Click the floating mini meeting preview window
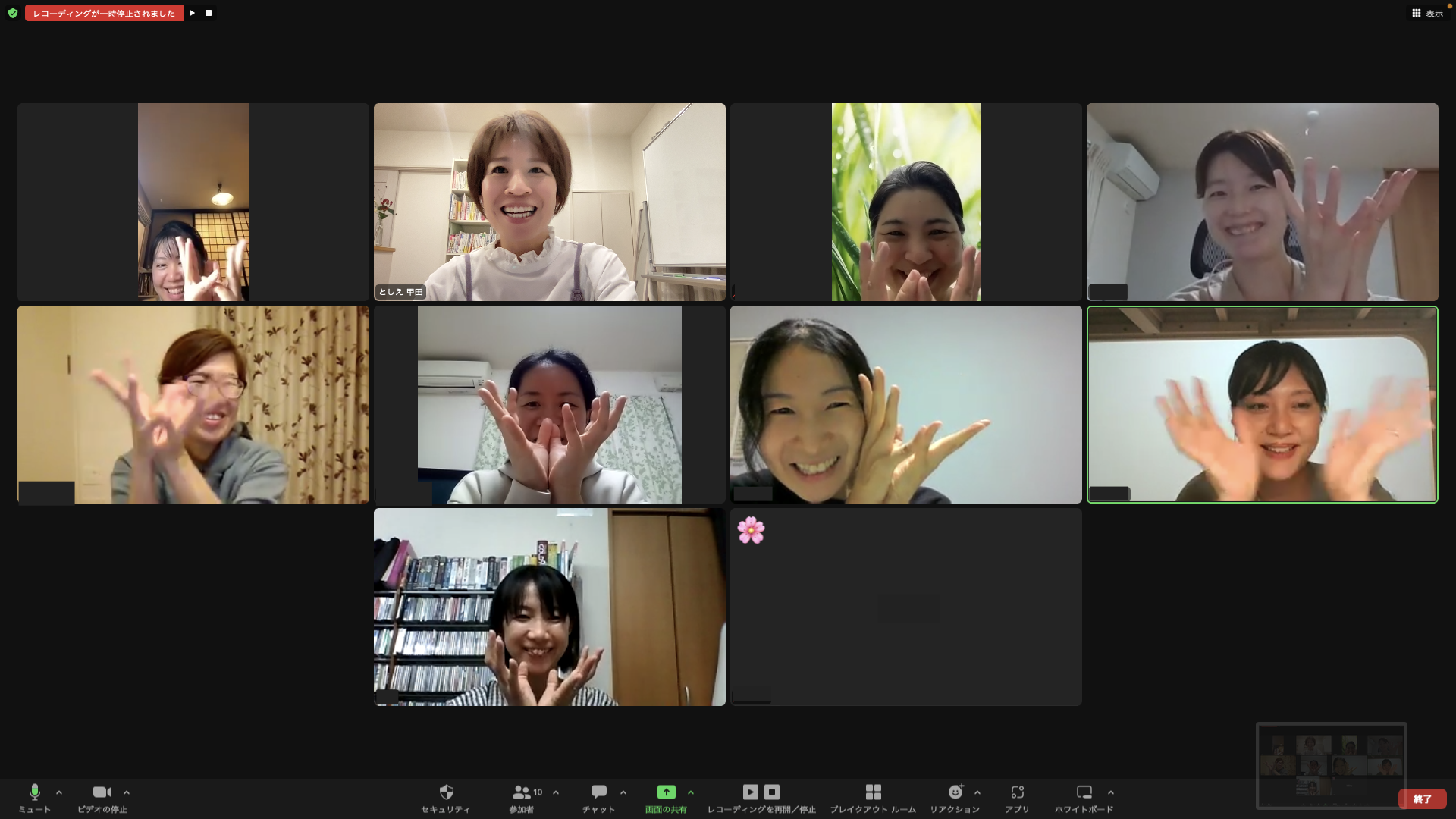The height and width of the screenshot is (819, 1456). [1332, 765]
